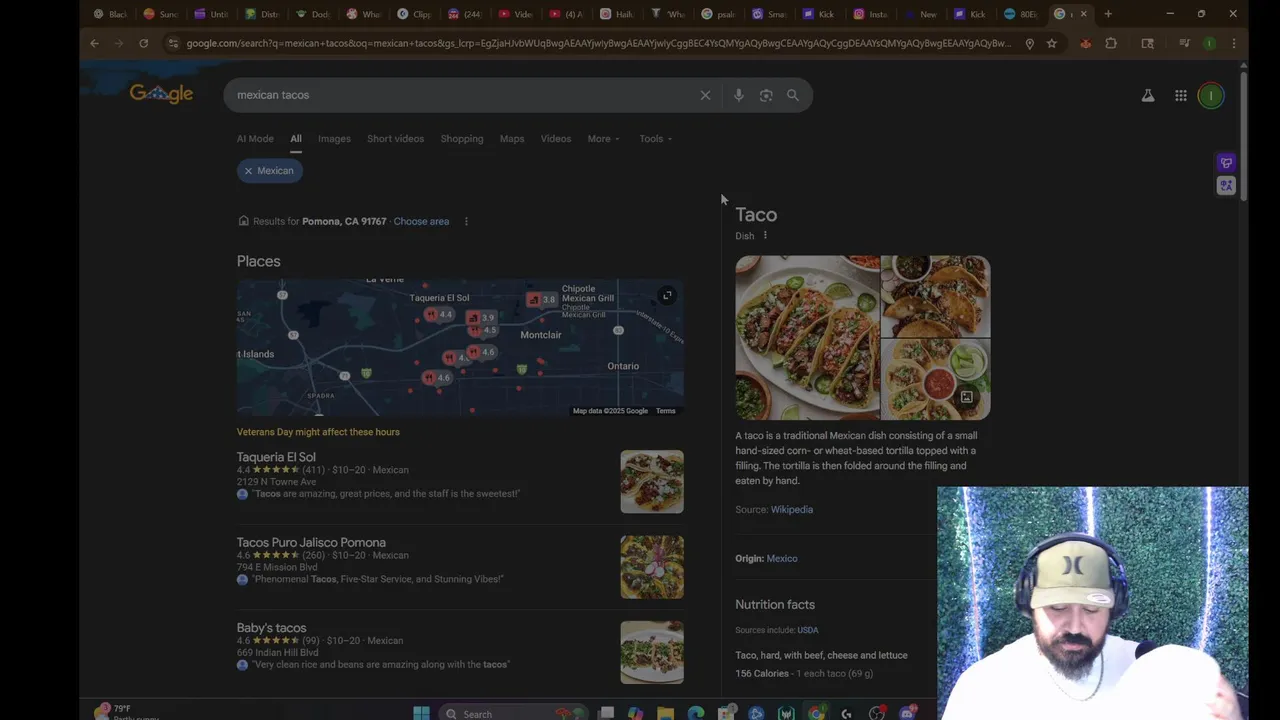Switch to AI Mode tab

255,139
